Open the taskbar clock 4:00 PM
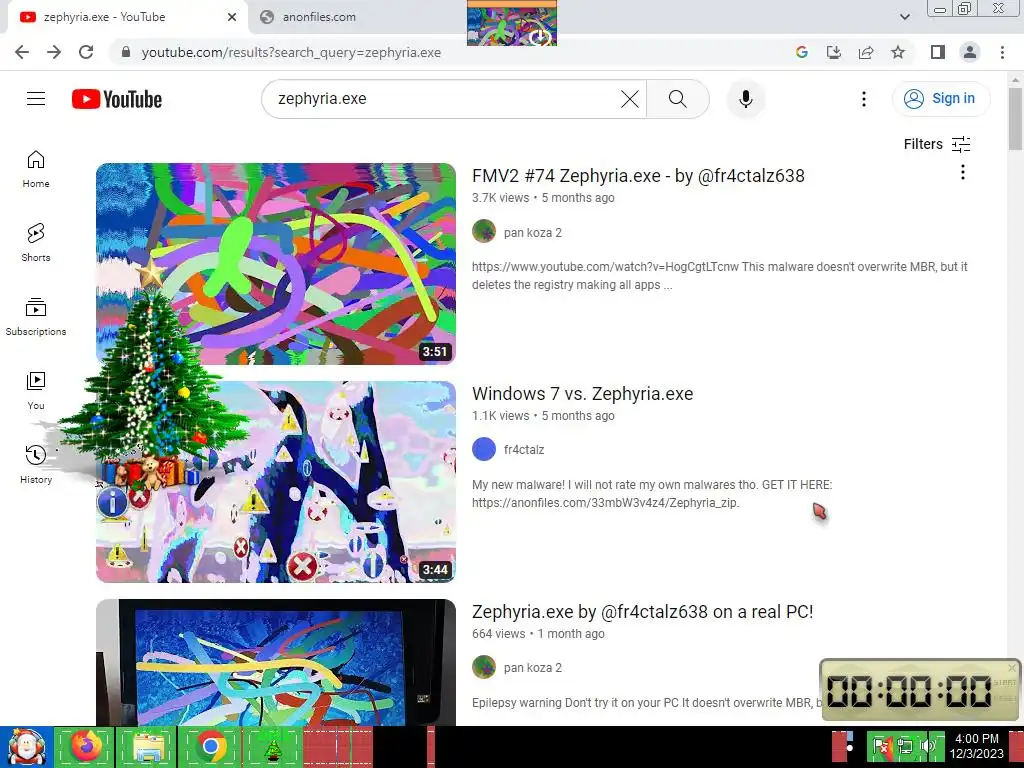 (x=976, y=746)
